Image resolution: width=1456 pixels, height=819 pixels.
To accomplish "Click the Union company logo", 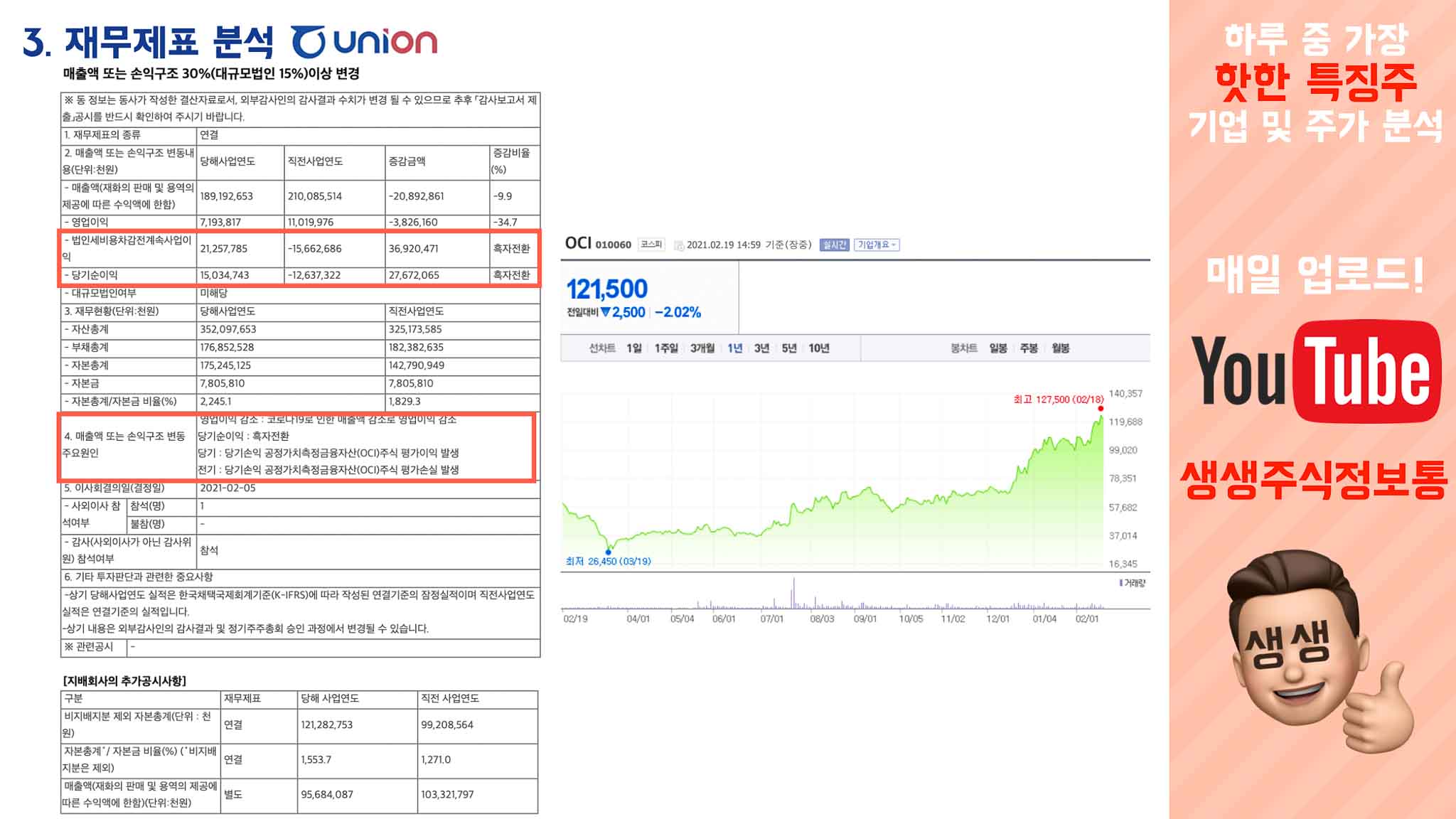I will point(365,42).
